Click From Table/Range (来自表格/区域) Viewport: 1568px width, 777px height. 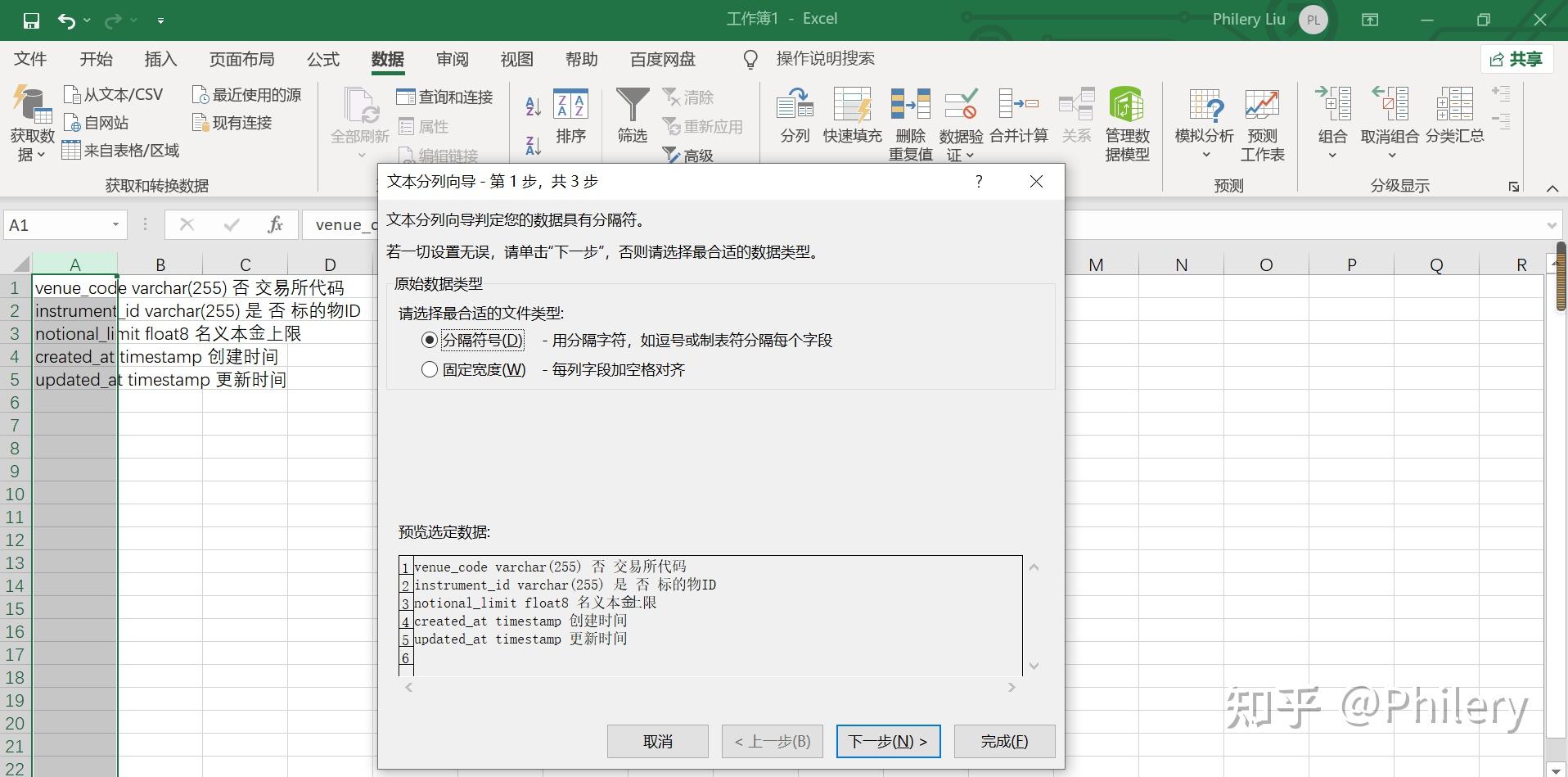tap(121, 151)
